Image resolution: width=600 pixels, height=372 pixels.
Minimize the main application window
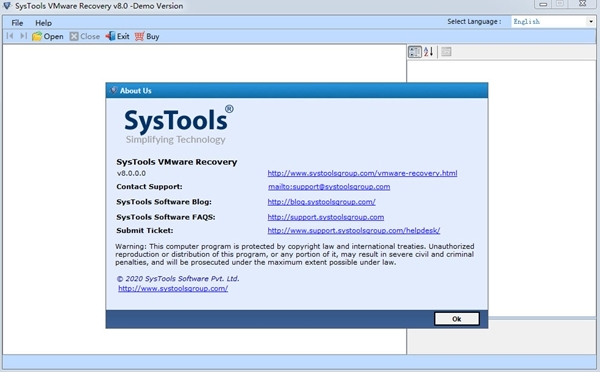[x=543, y=4]
